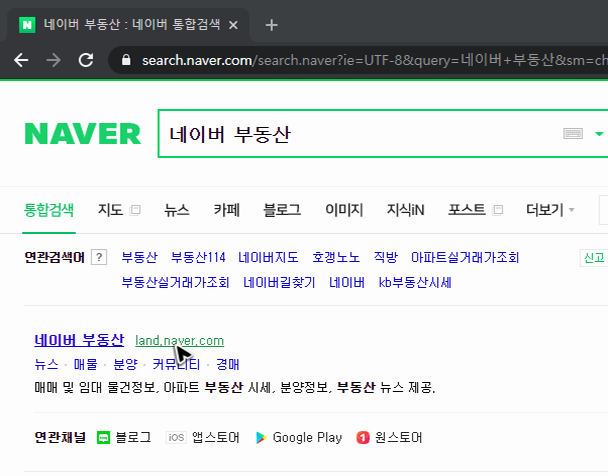Screen dimensions: 608x476
Task: Click related search 부동산114
Action: click(198, 257)
